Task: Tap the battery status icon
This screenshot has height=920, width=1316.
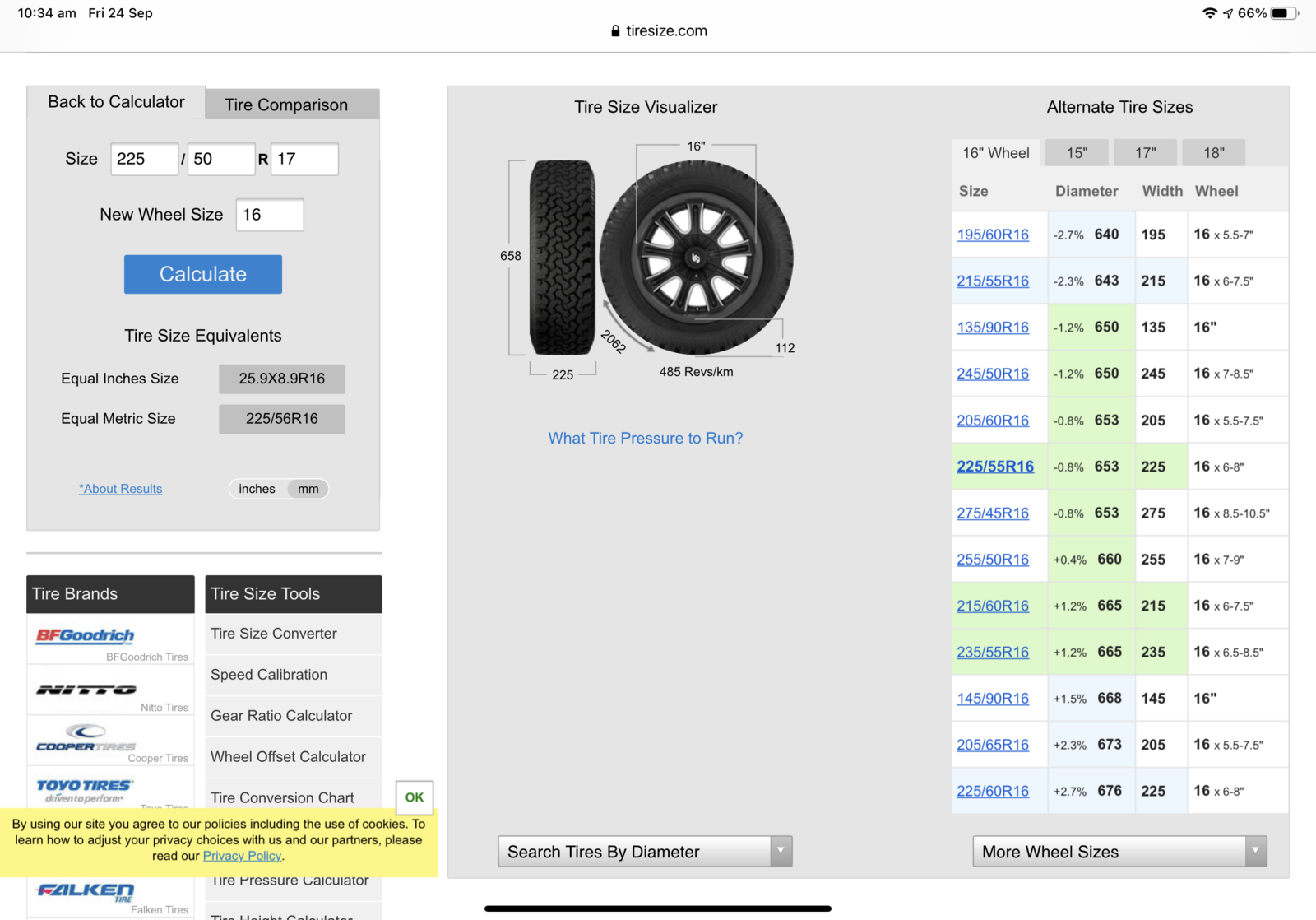Action: pos(1282,13)
